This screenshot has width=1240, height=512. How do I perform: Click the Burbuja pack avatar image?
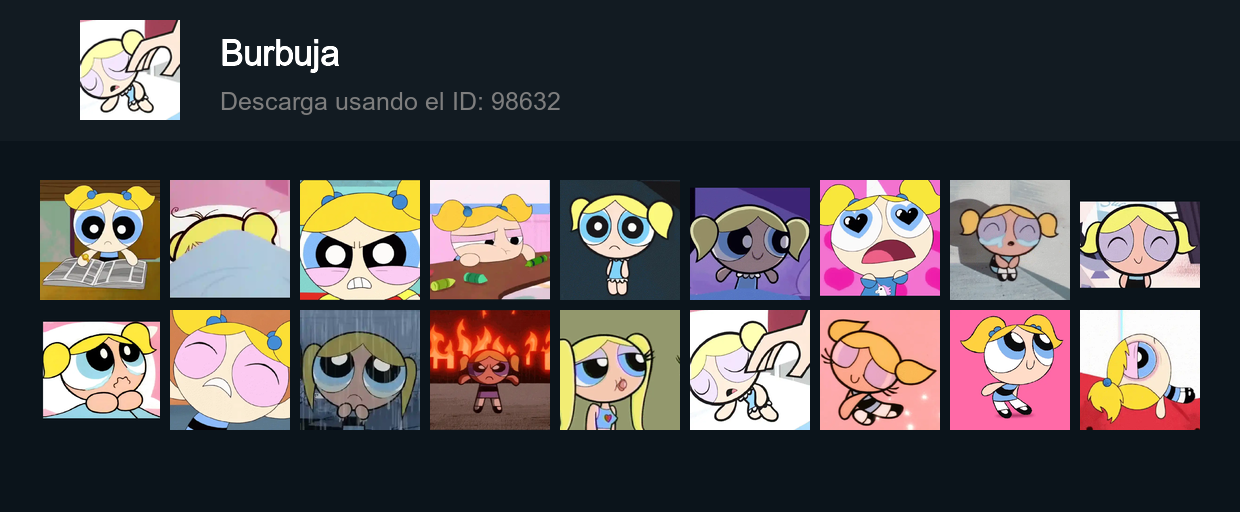[x=130, y=70]
